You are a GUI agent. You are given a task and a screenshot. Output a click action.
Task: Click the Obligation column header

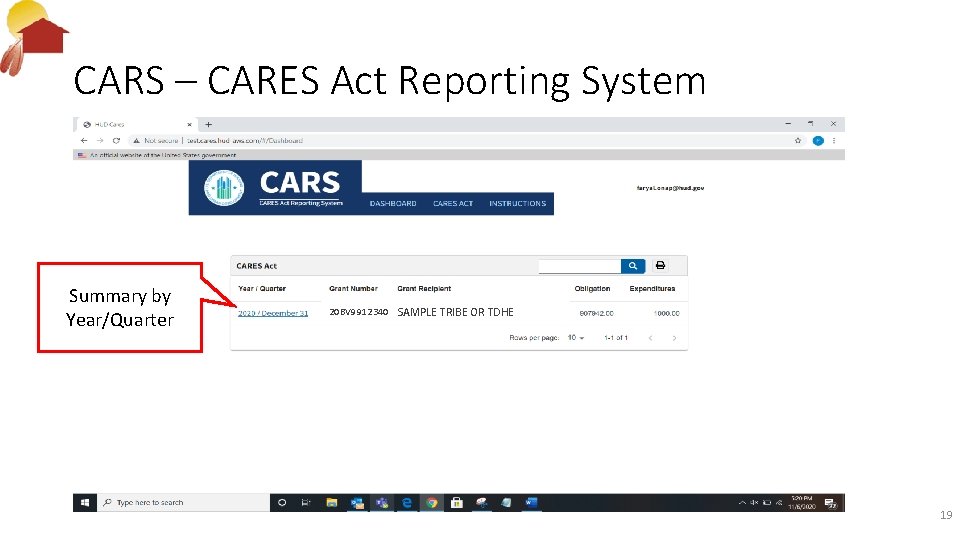[x=592, y=288]
